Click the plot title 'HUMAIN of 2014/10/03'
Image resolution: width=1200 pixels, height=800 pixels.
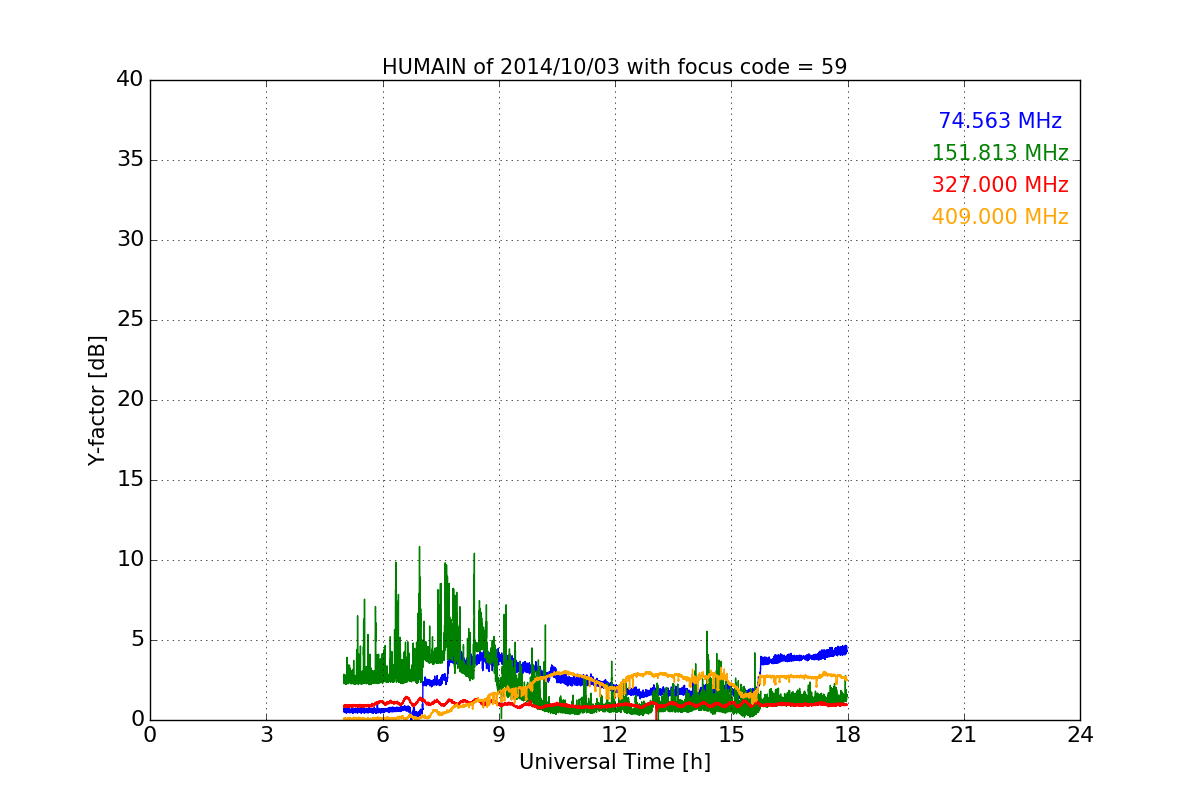(x=501, y=67)
